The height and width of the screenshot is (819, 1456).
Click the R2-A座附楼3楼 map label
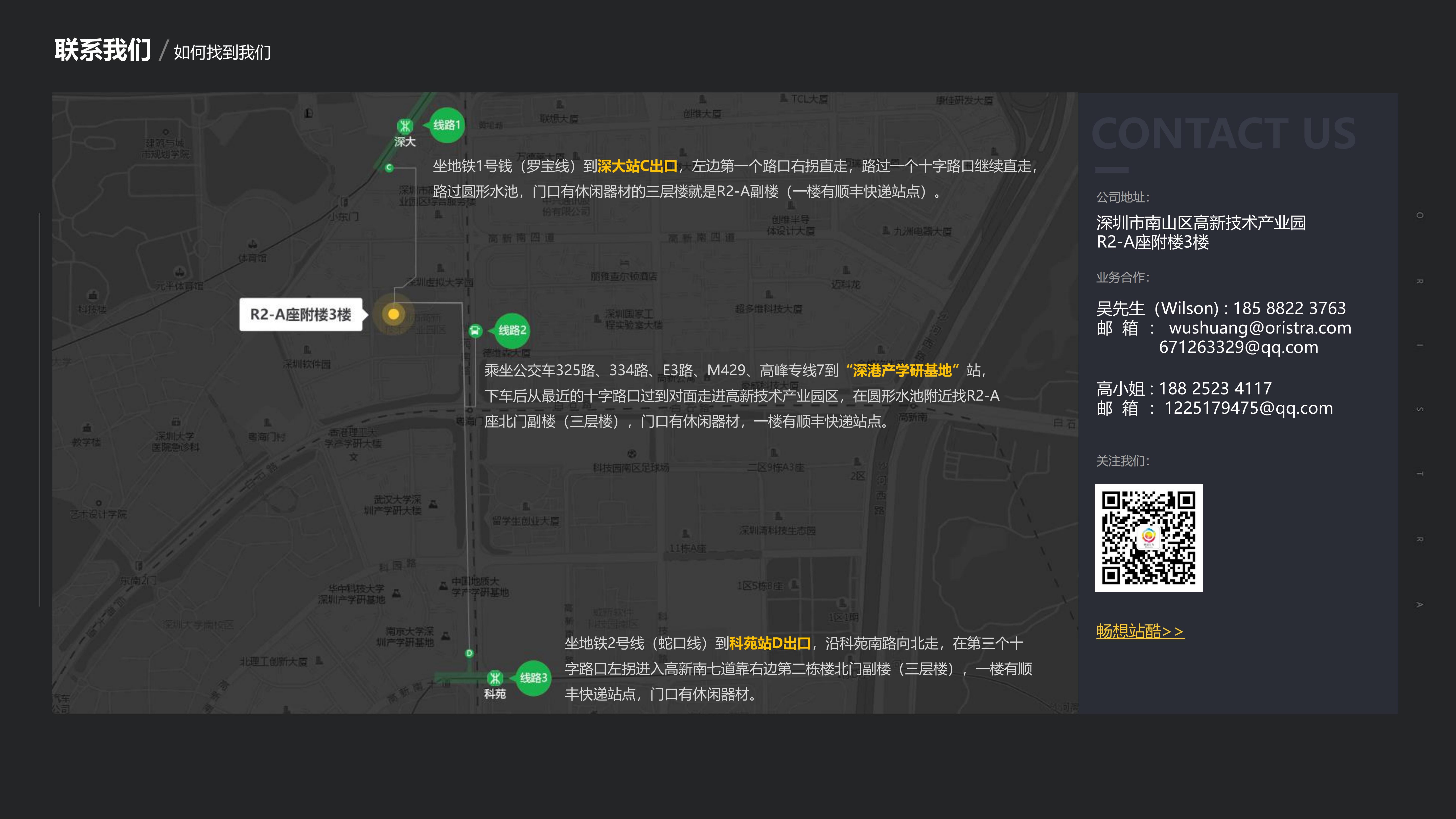point(301,315)
